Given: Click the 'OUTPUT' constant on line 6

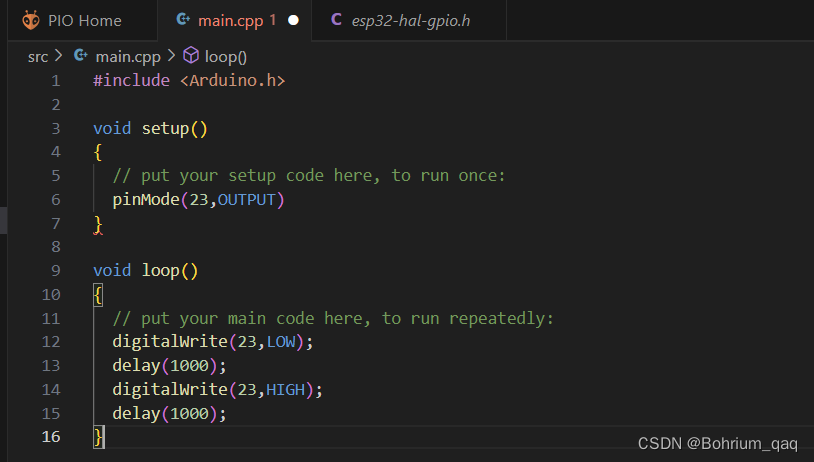Looking at the screenshot, I should 246,200.
